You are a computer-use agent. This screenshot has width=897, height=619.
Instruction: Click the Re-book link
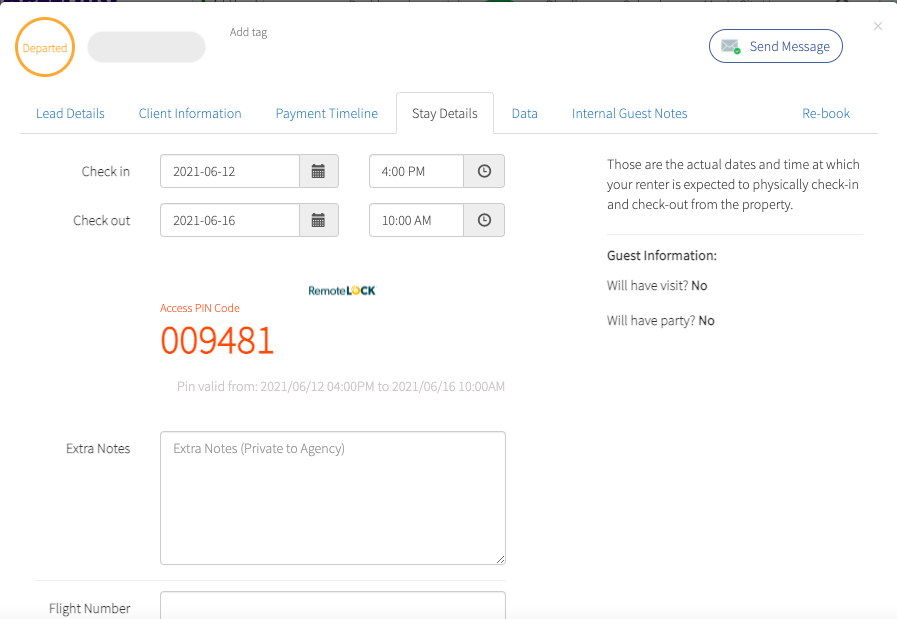[x=826, y=113]
